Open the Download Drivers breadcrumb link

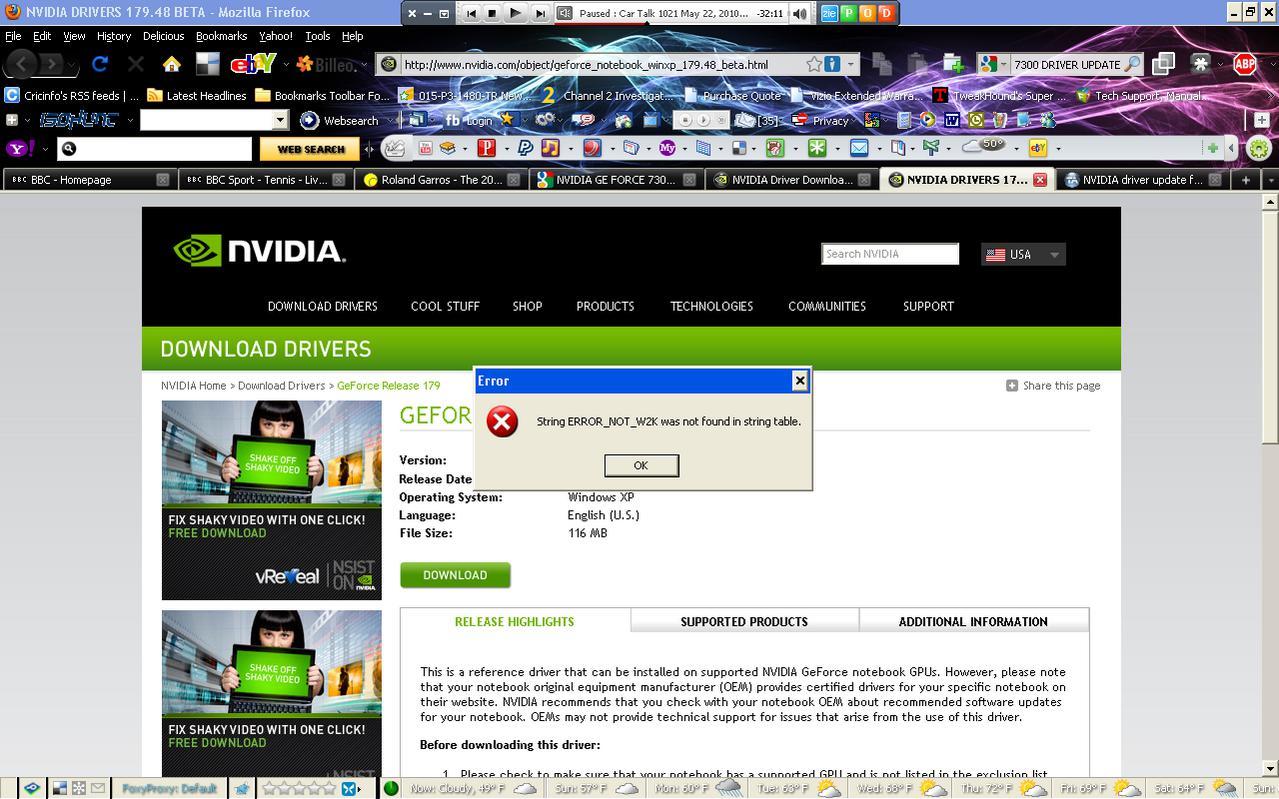point(281,385)
